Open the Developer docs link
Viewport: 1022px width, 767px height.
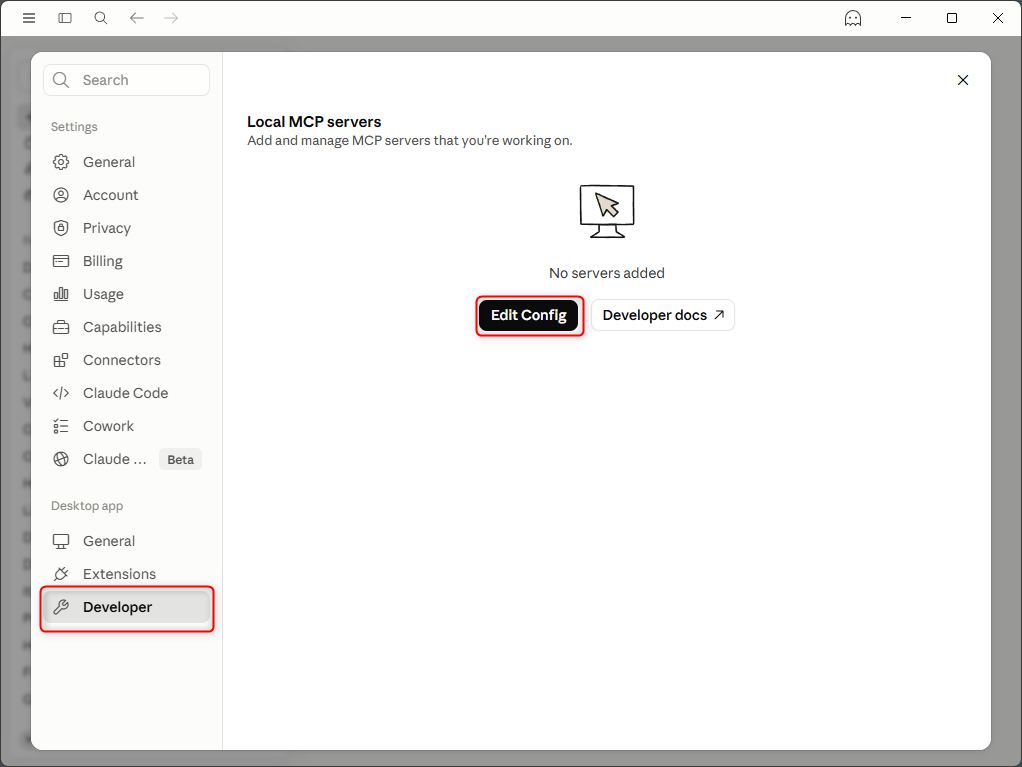tap(663, 315)
